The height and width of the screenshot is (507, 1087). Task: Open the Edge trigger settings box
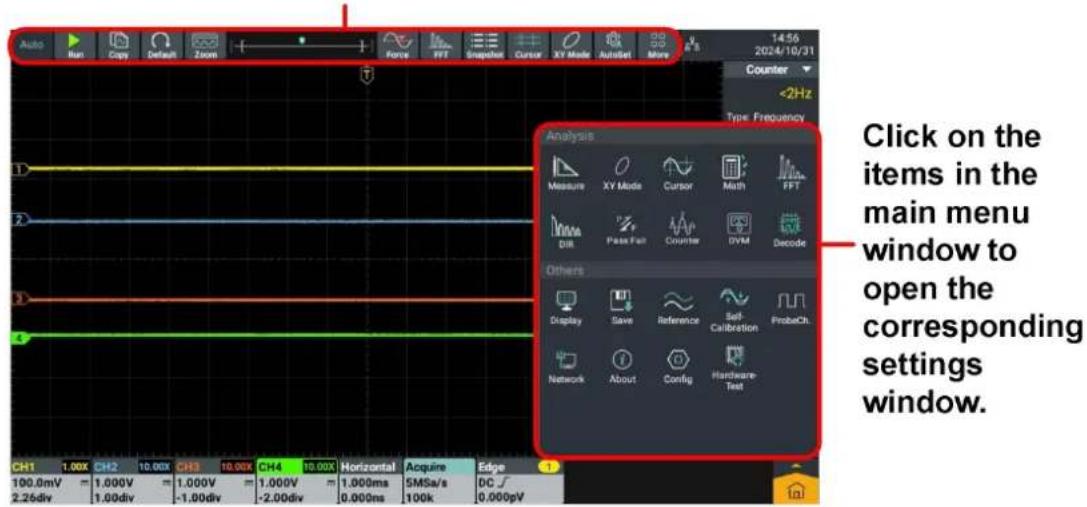pyautogui.click(x=519, y=483)
